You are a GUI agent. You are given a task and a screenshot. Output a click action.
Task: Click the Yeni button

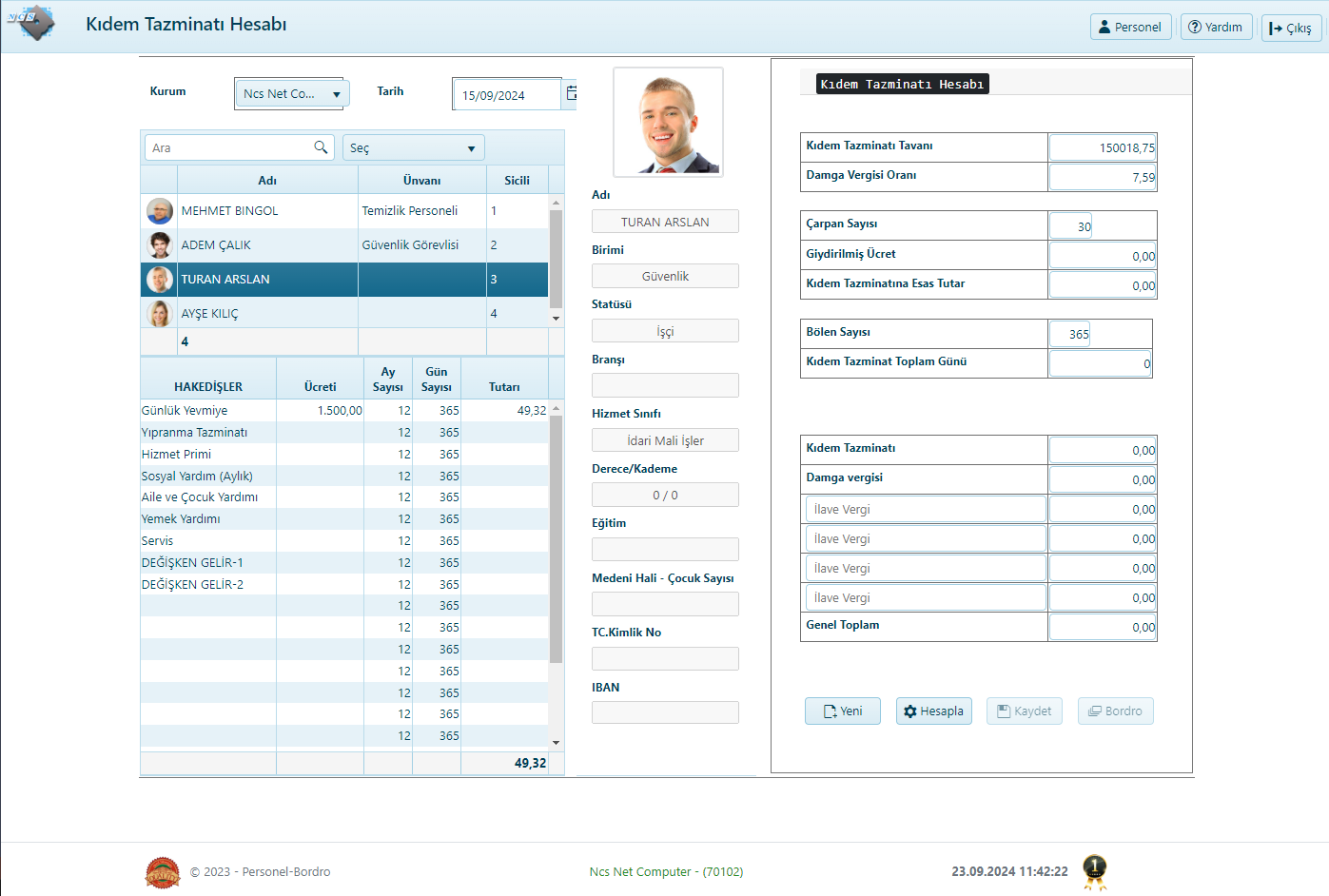(843, 711)
